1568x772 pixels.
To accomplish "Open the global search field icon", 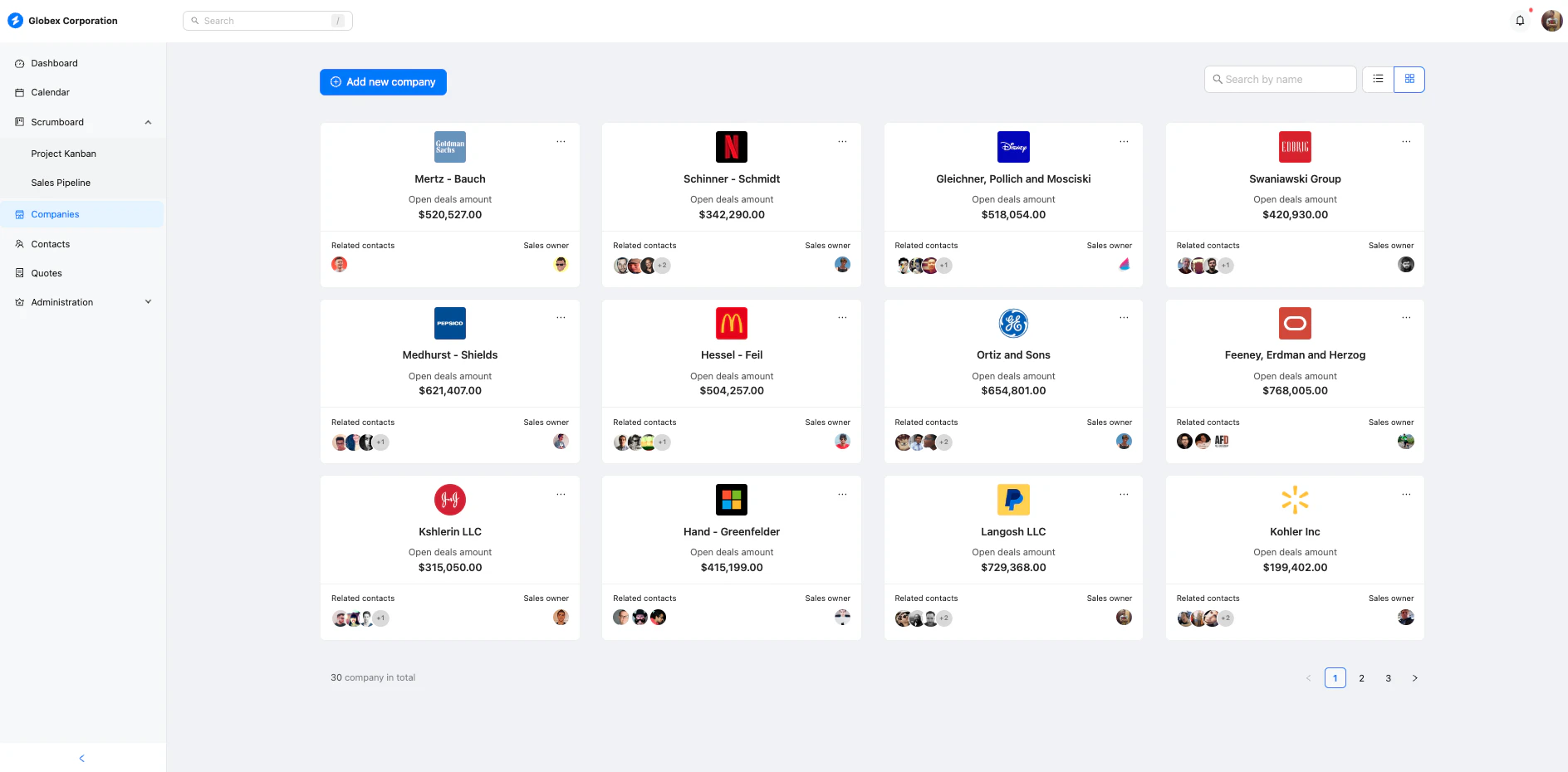I will point(195,20).
